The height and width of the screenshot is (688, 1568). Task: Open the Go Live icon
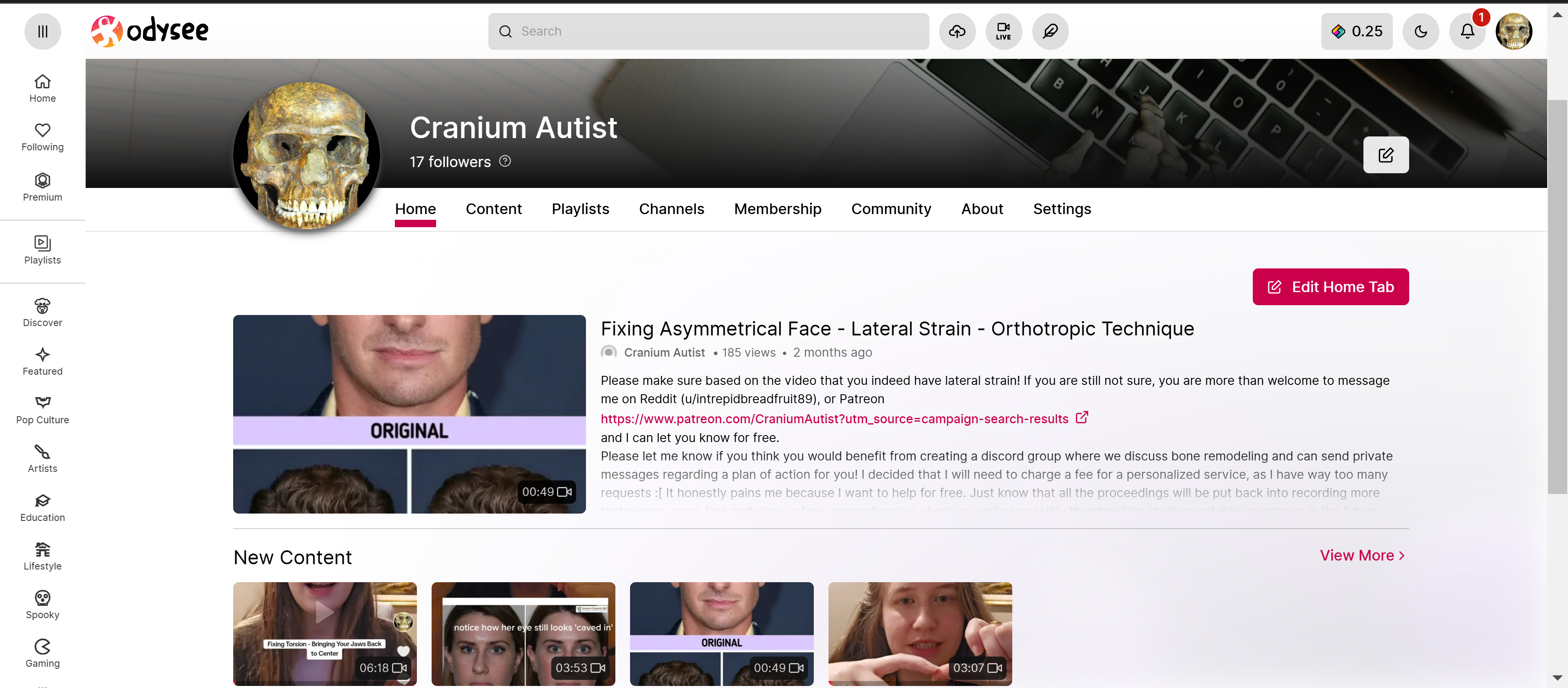pyautogui.click(x=1003, y=31)
